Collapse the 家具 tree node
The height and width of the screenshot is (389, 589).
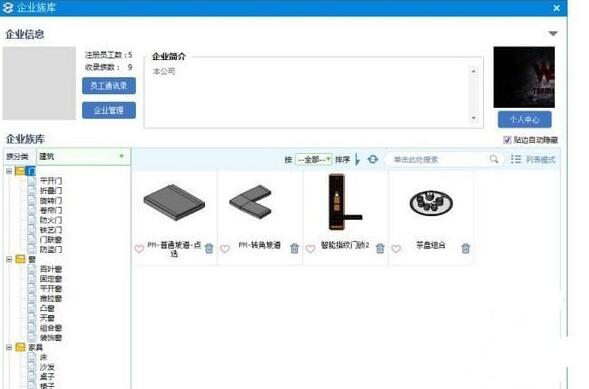tap(9, 347)
